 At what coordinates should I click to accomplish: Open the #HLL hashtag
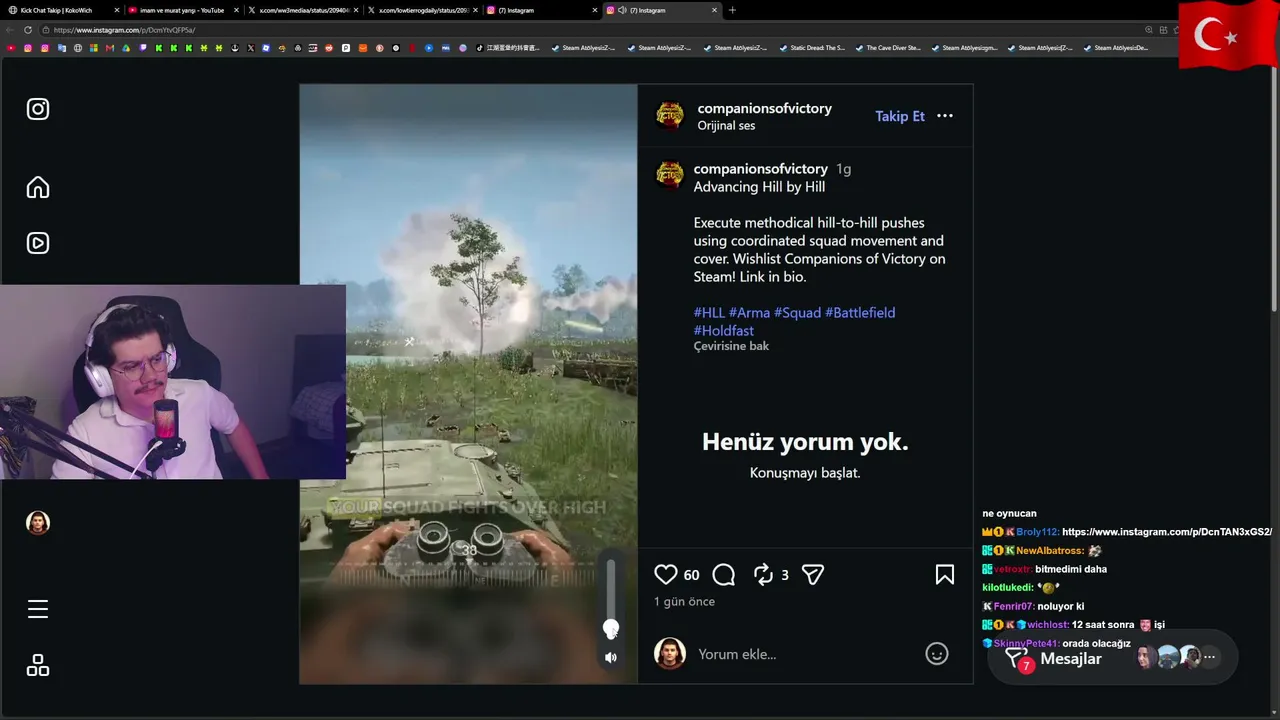coord(709,313)
